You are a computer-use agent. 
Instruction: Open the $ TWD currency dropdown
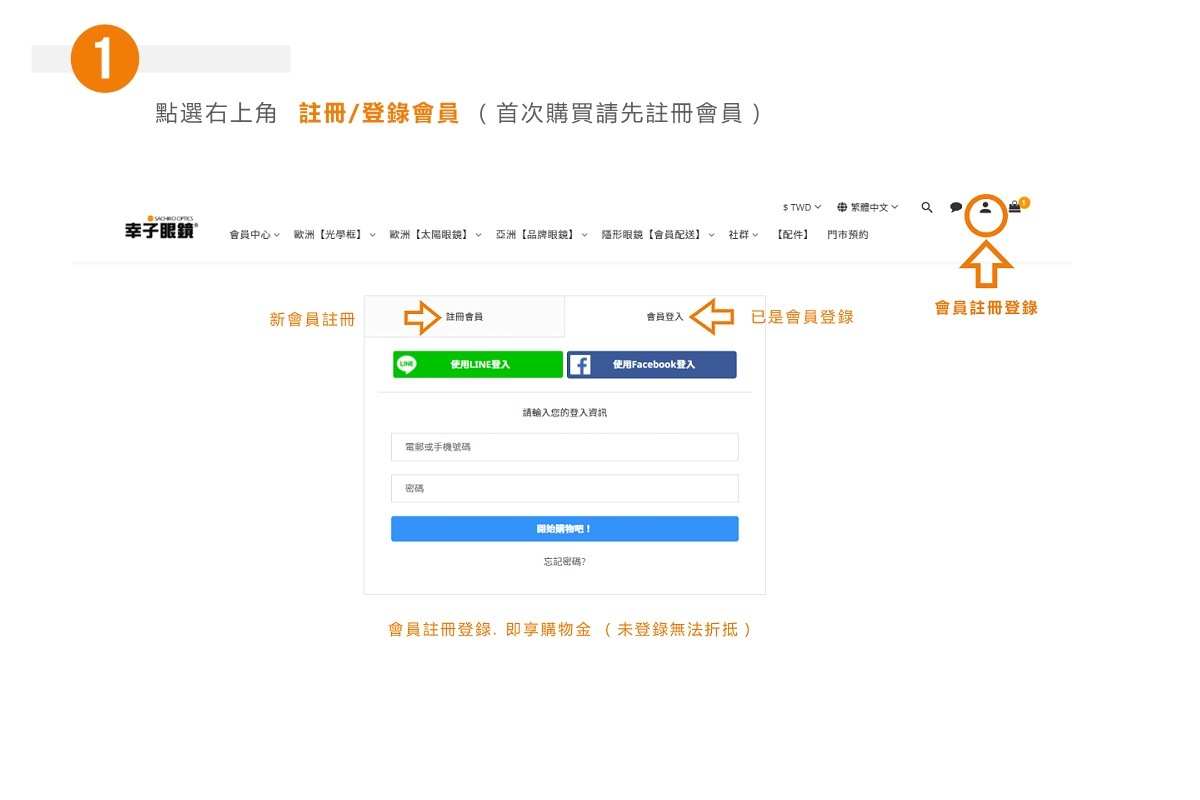pos(800,207)
